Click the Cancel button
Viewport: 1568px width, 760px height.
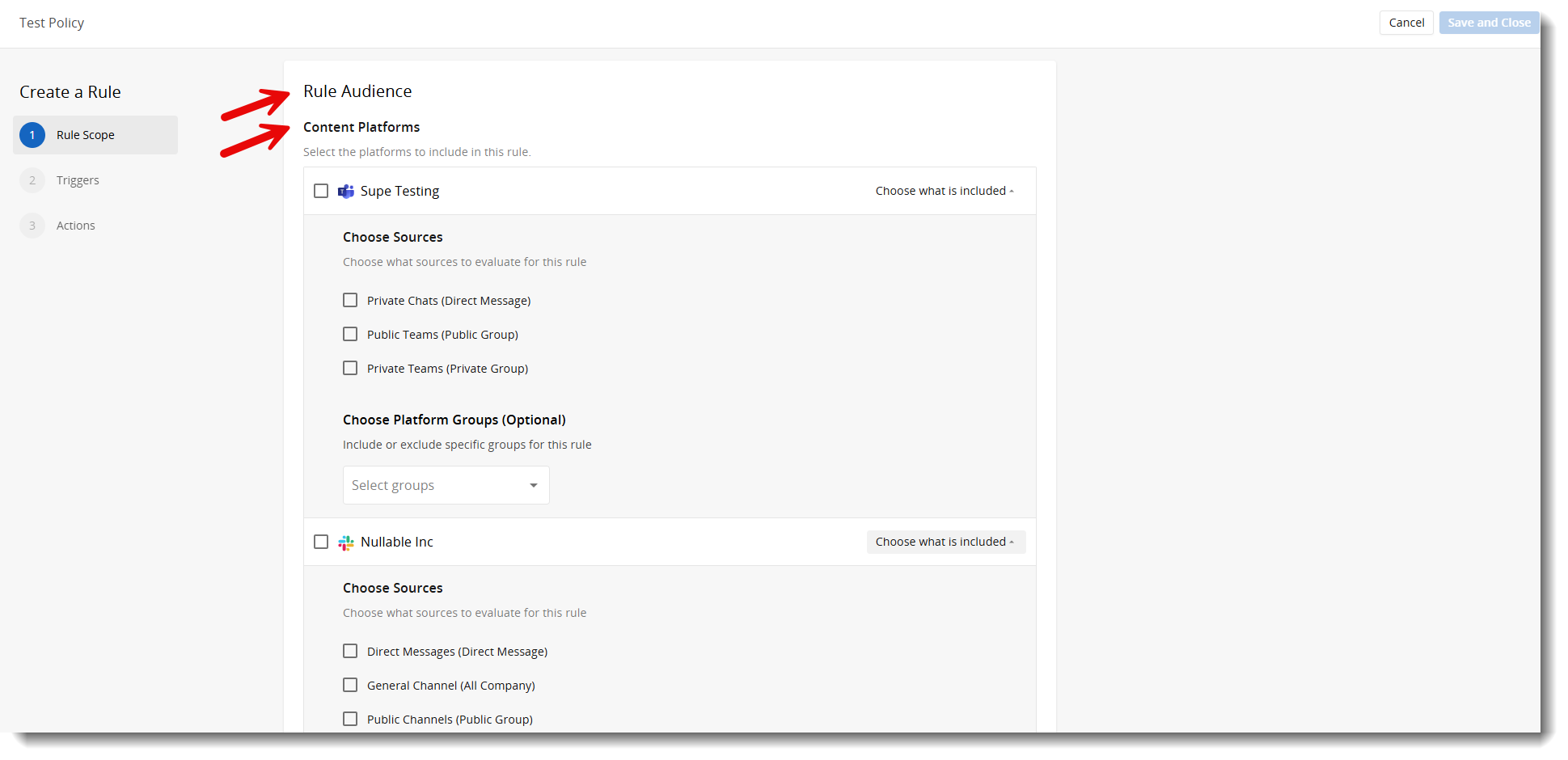click(1406, 23)
